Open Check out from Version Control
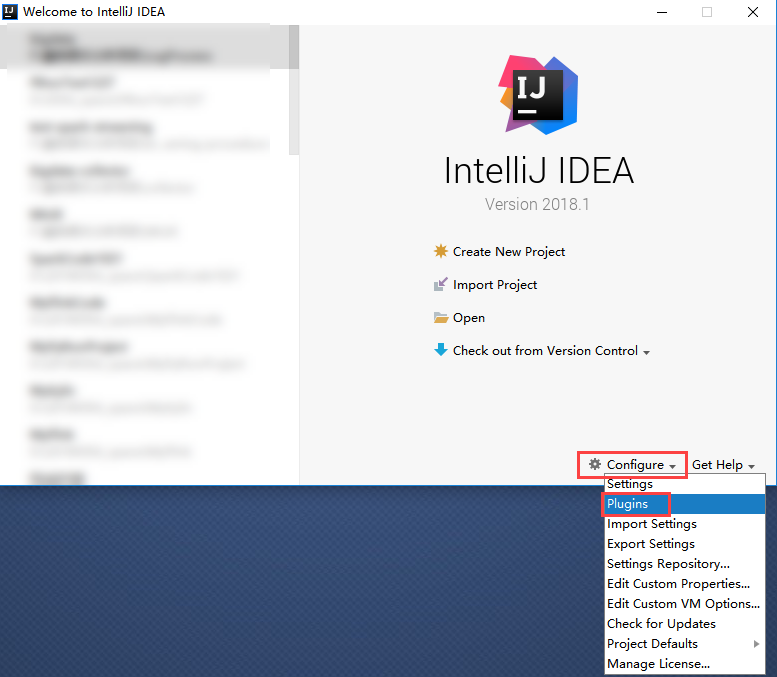 tap(545, 351)
